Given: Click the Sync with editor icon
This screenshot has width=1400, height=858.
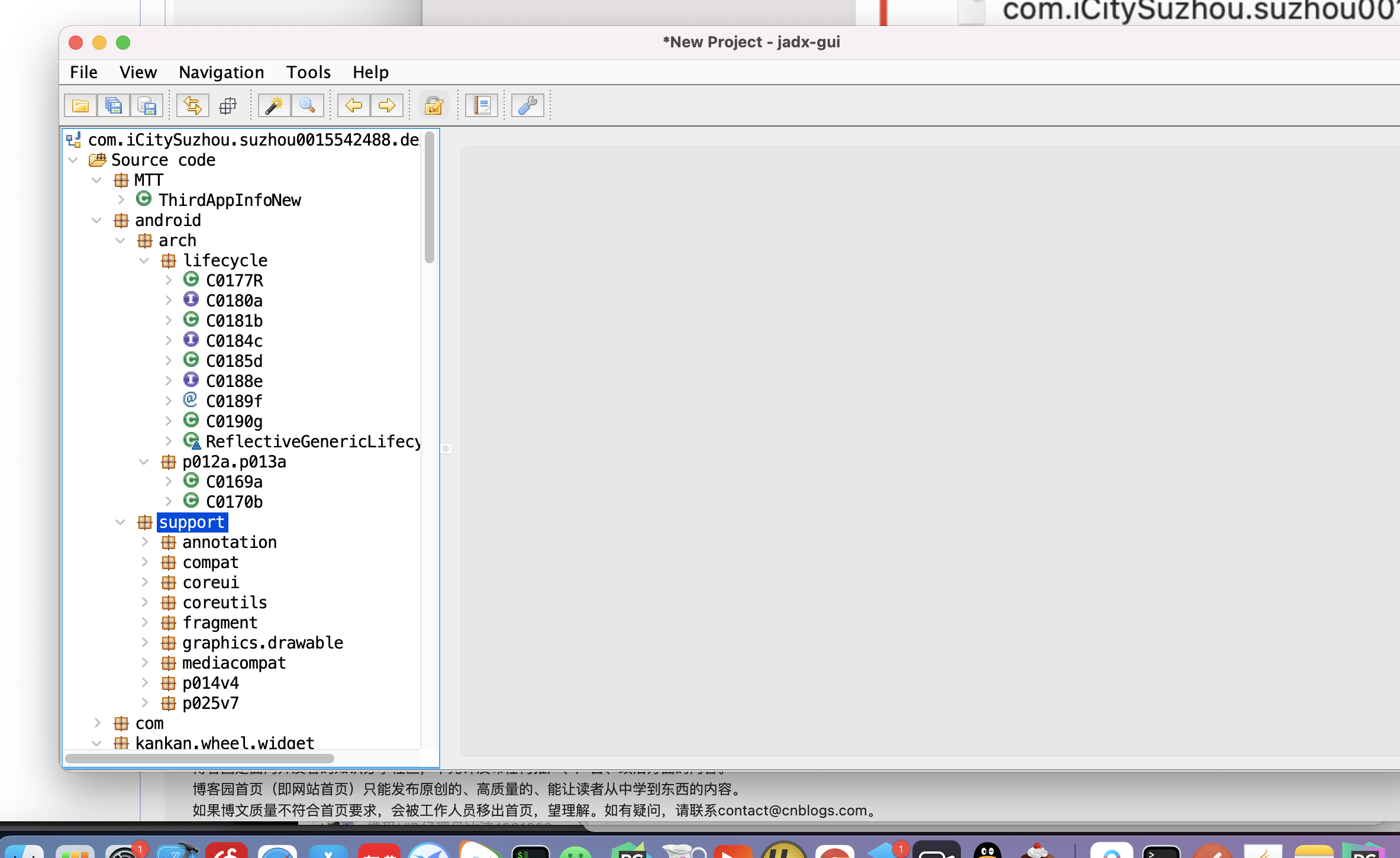Looking at the screenshot, I should pos(193,106).
